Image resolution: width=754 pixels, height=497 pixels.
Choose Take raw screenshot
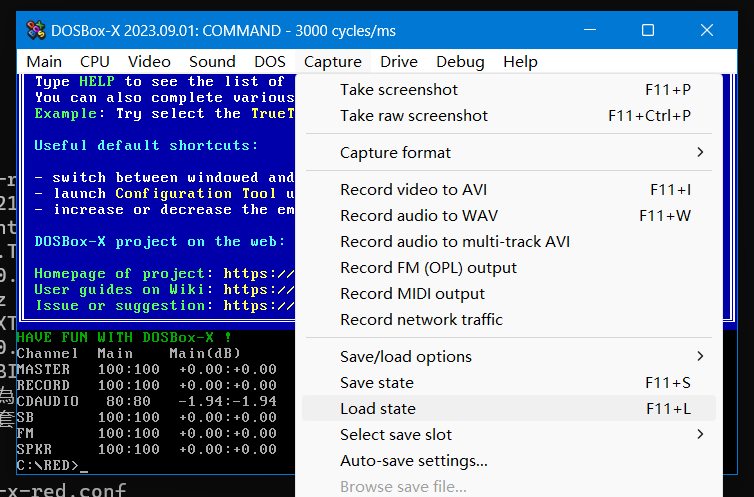pyautogui.click(x=509, y=116)
